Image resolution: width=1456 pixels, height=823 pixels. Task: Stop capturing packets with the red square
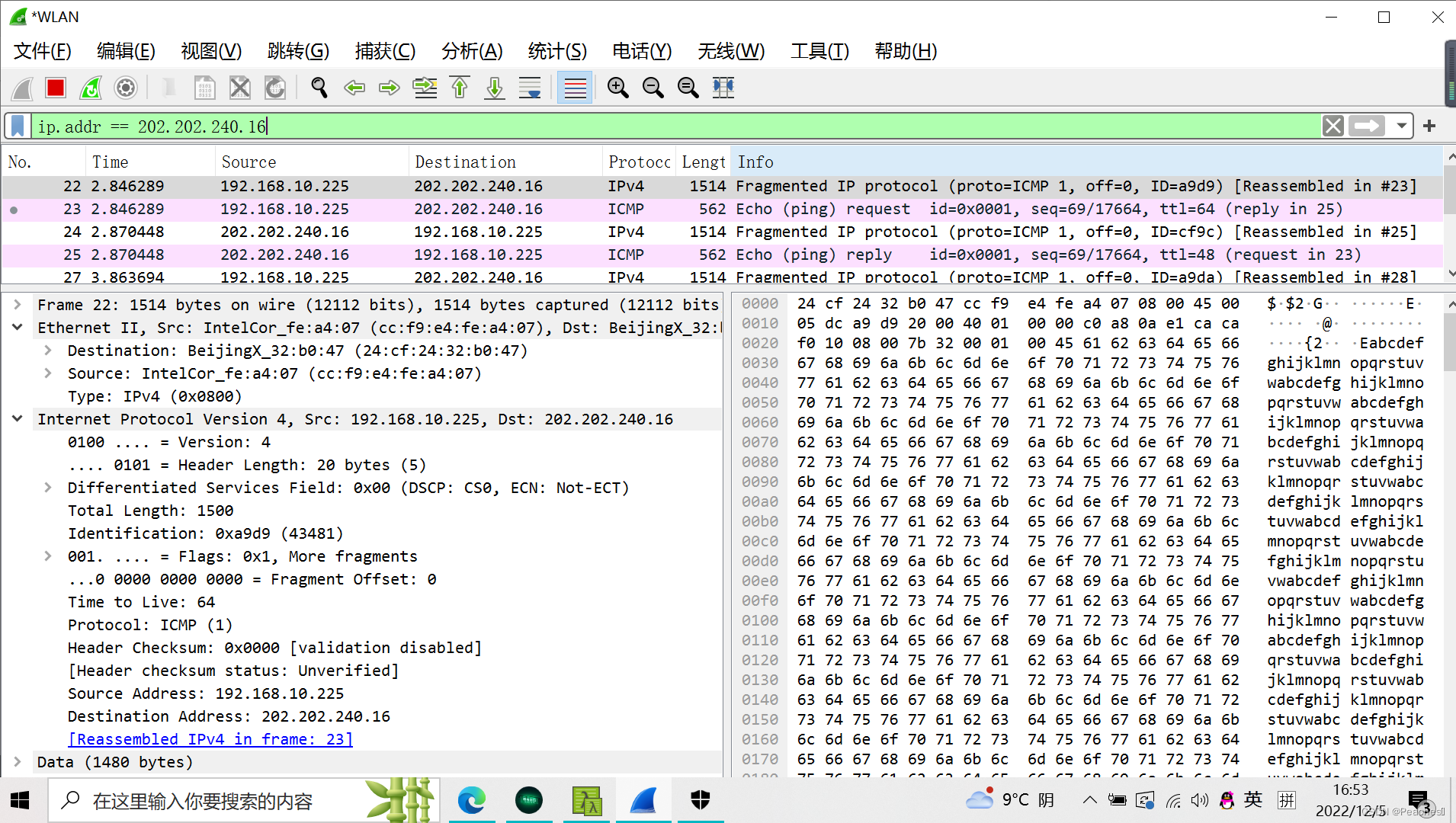tap(56, 88)
